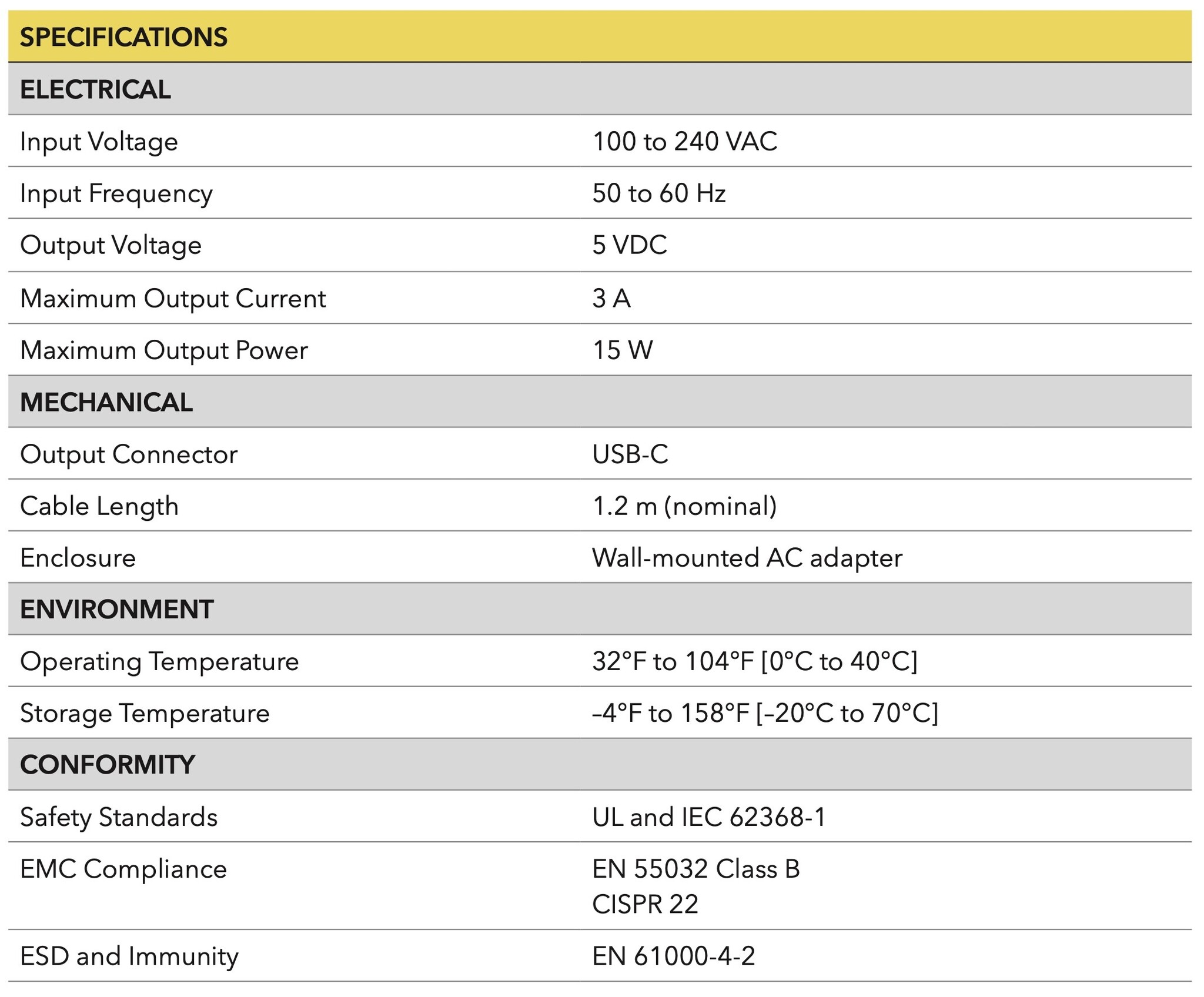The height and width of the screenshot is (997, 1204).
Task: Click the Input Voltage label
Action: (x=99, y=142)
